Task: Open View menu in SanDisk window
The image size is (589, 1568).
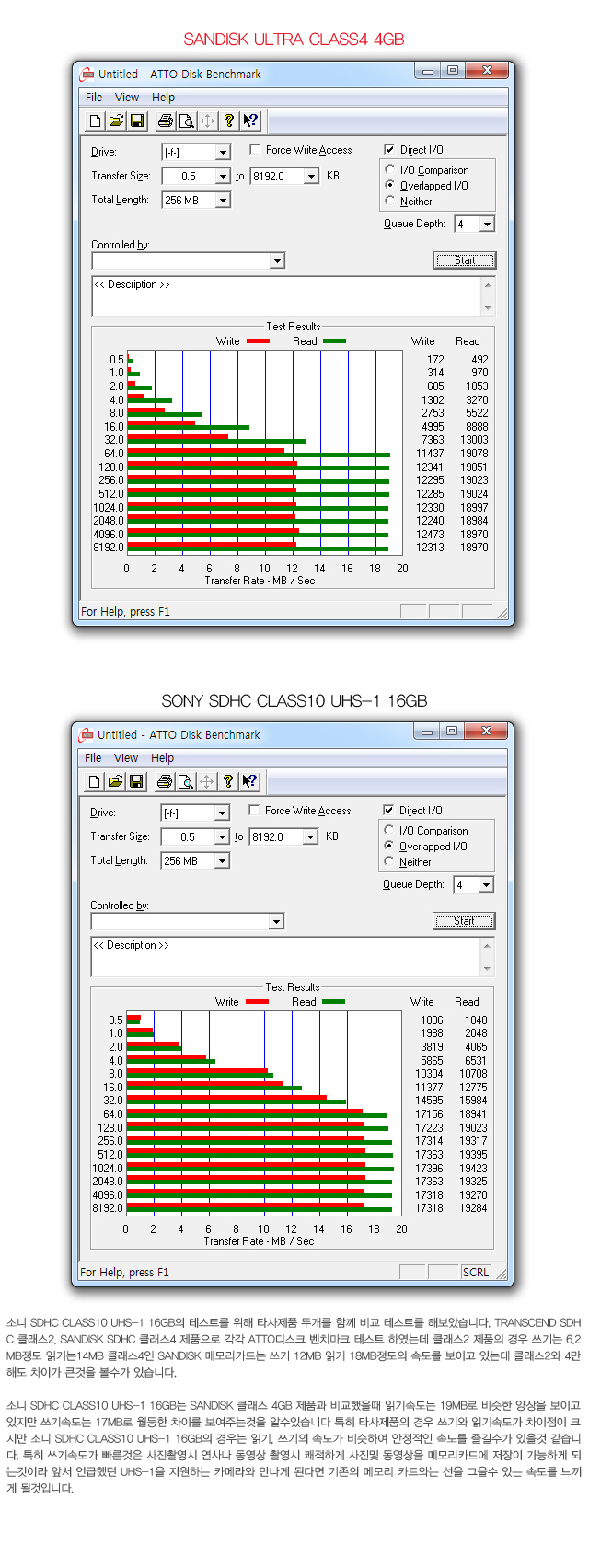Action: (127, 97)
